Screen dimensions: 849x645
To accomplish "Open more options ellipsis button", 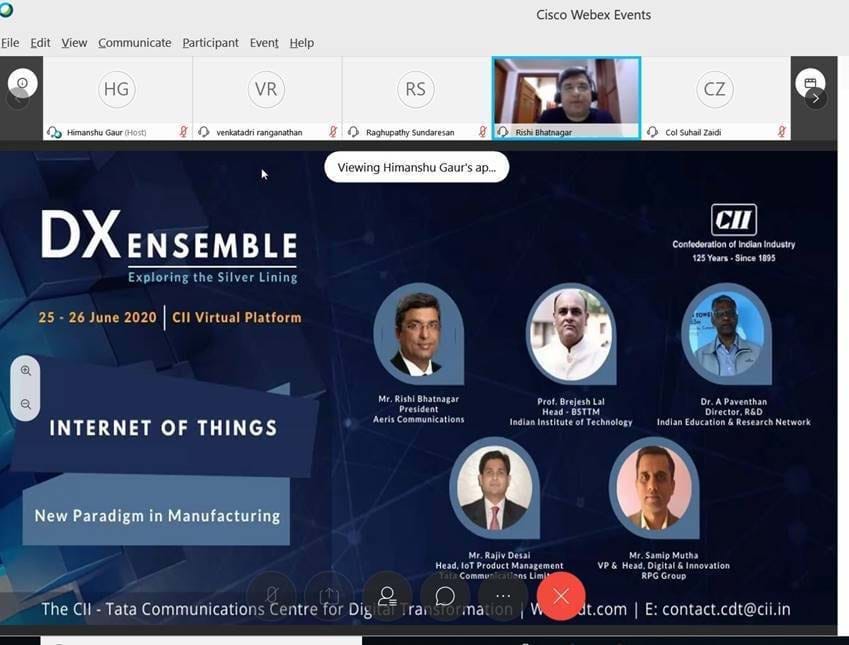I will [503, 596].
